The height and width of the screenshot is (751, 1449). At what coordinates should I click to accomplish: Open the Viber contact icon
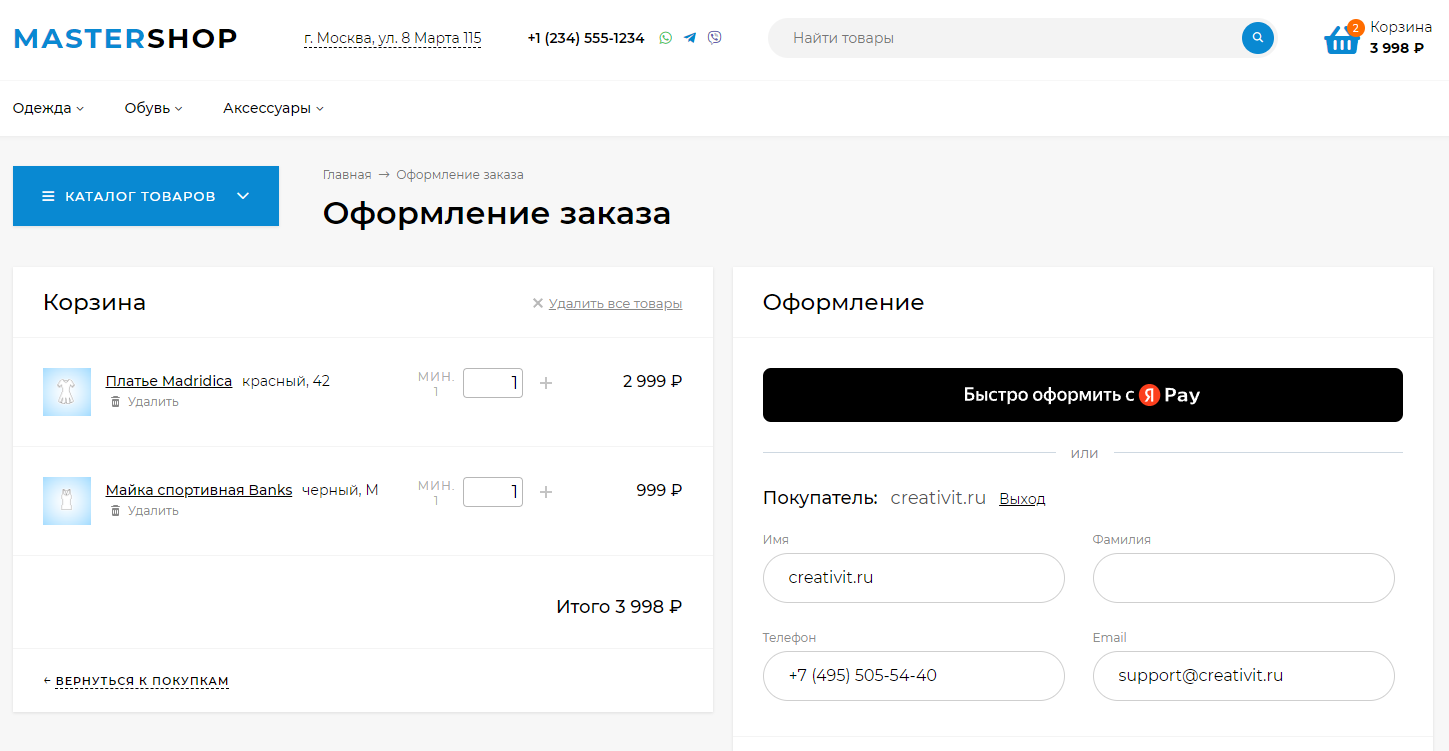pyautogui.click(x=714, y=38)
